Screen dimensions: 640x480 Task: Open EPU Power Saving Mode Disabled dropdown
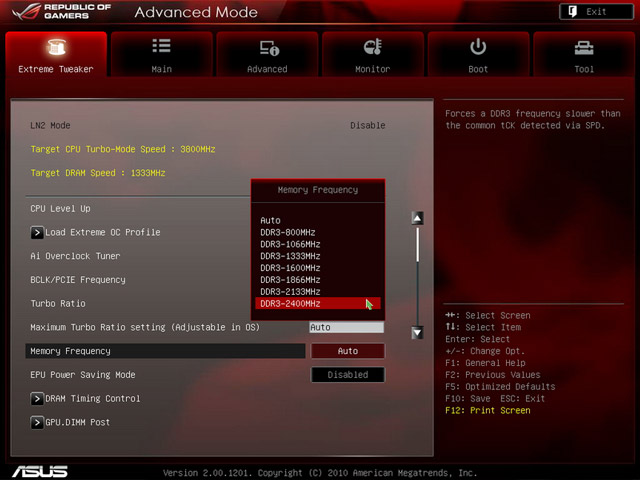tap(348, 375)
